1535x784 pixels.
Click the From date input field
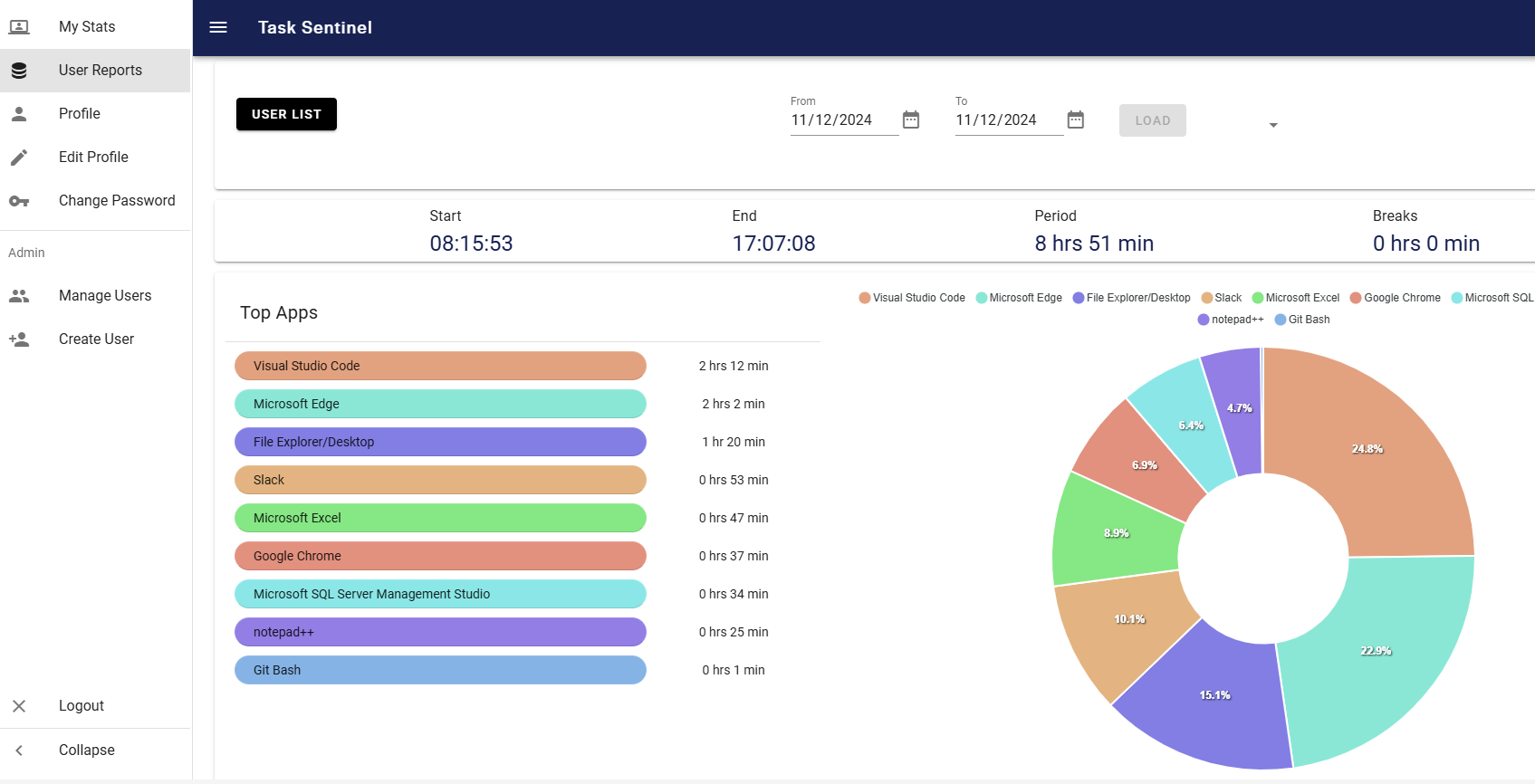pyautogui.click(x=844, y=120)
